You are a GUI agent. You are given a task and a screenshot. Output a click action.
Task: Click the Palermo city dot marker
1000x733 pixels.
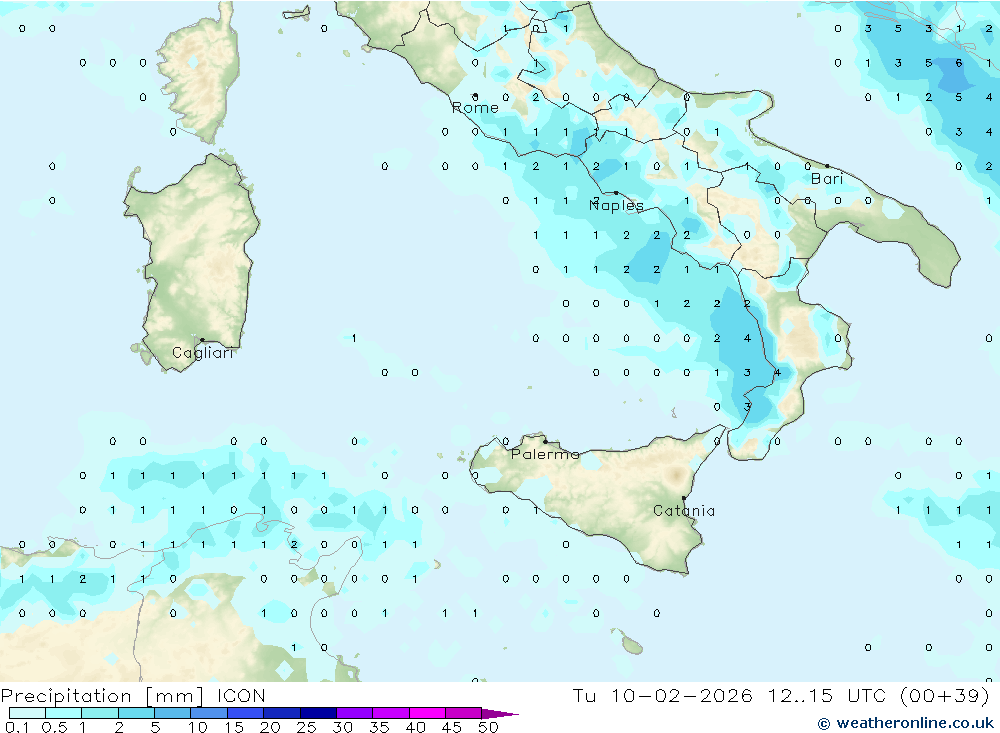tap(545, 441)
